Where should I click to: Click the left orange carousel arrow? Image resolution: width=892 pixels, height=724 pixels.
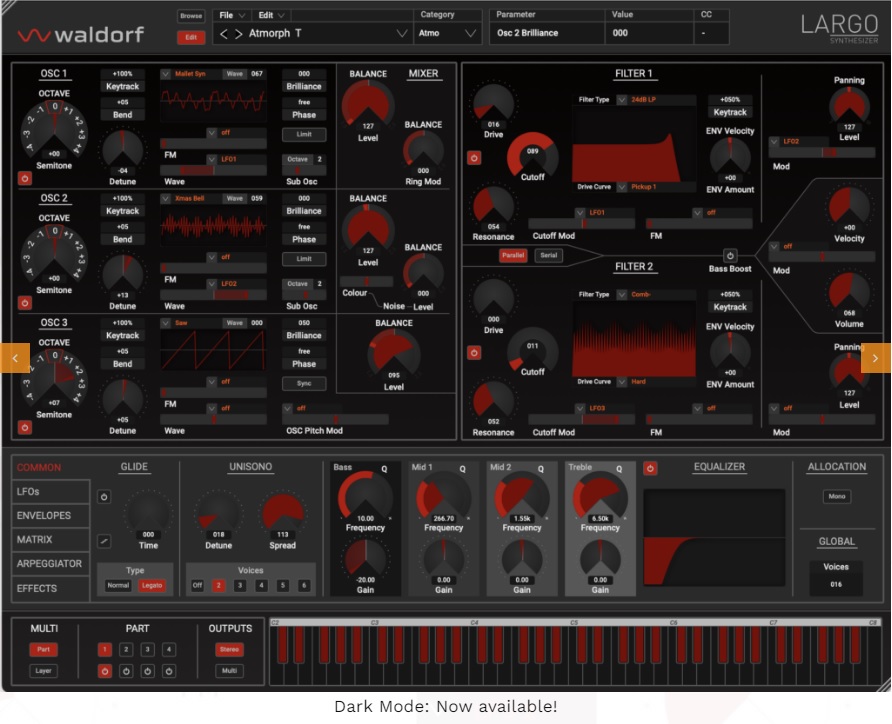coord(15,358)
